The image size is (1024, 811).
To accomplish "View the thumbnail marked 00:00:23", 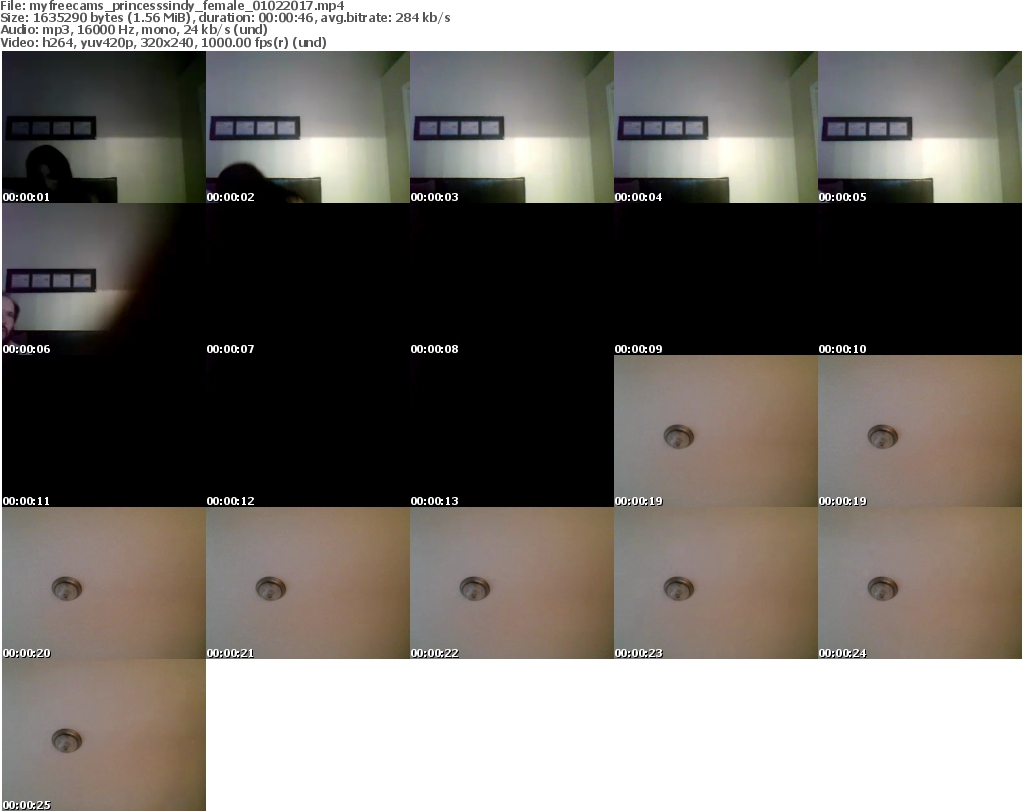I will (x=716, y=583).
